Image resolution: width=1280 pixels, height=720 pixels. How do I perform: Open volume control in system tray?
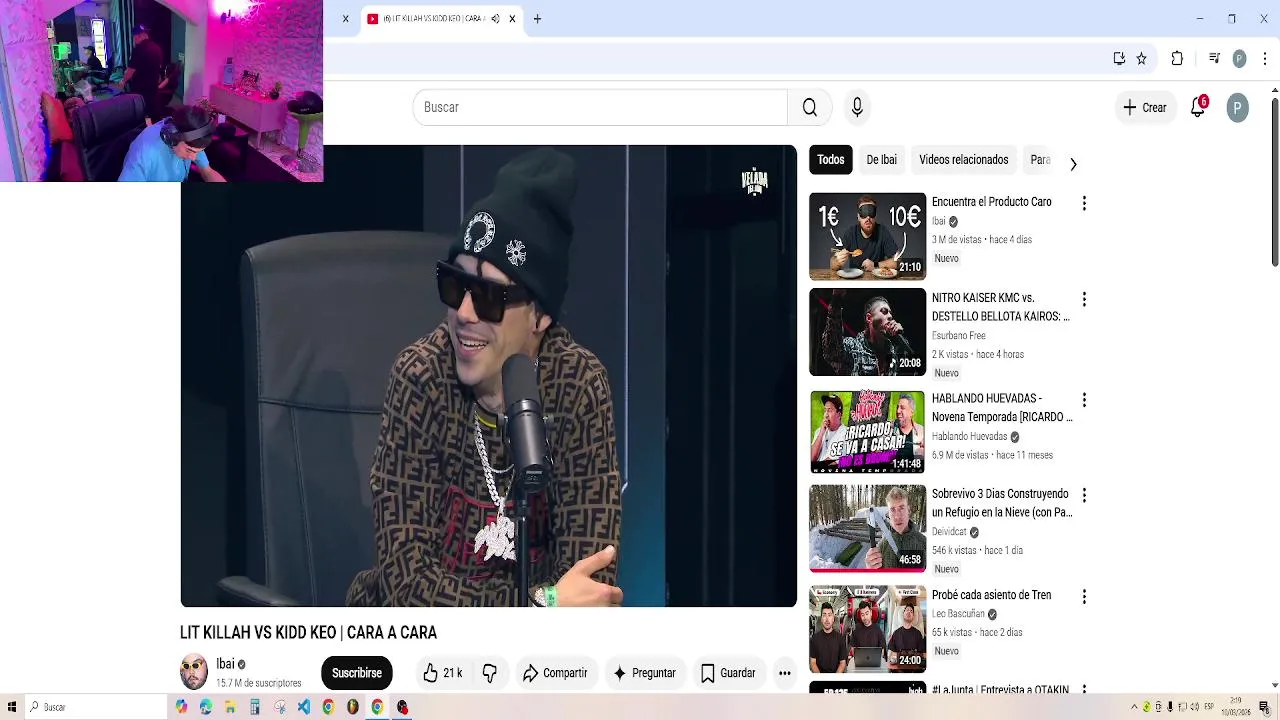[1193, 707]
